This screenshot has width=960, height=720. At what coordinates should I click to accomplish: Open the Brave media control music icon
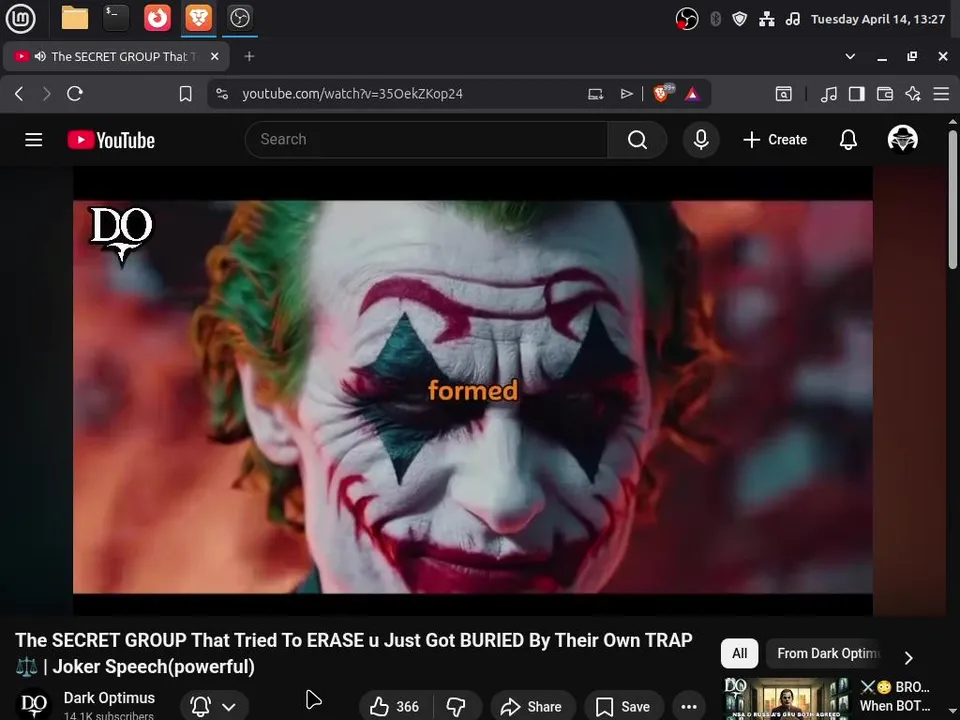click(x=828, y=94)
